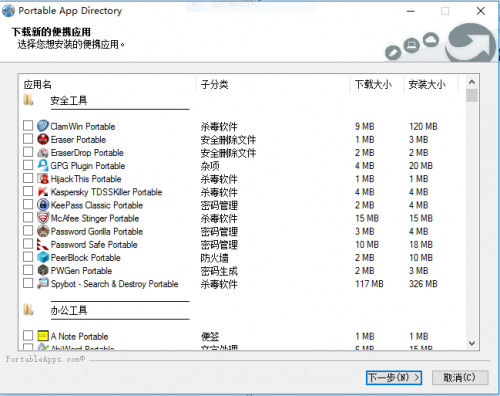The image size is (500, 396).
Task: Click the KeePass Classic padlock icon
Action: [43, 204]
